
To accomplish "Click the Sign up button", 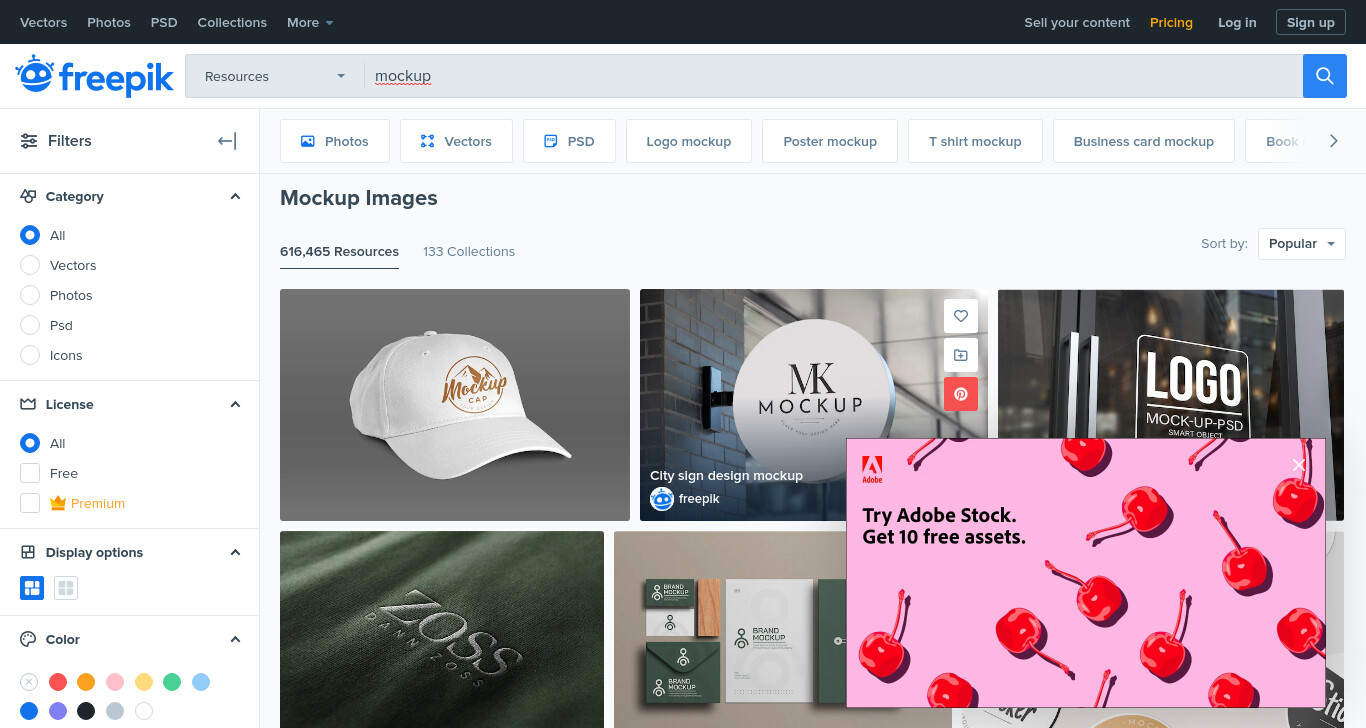I will click(1310, 22).
